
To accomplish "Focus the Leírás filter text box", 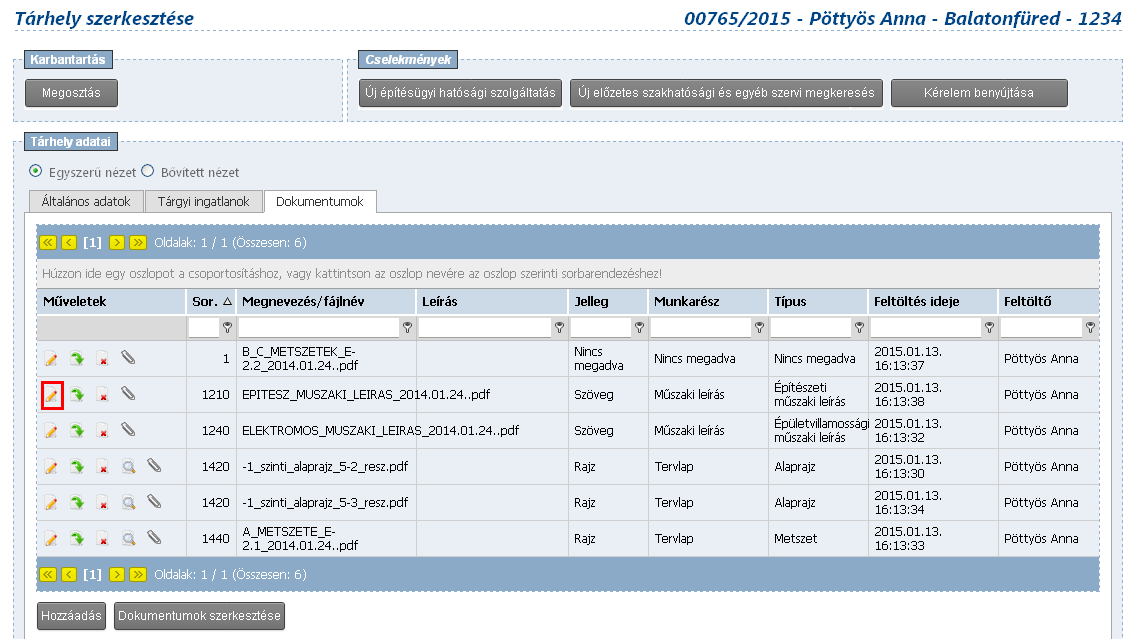I will pyautogui.click(x=485, y=328).
